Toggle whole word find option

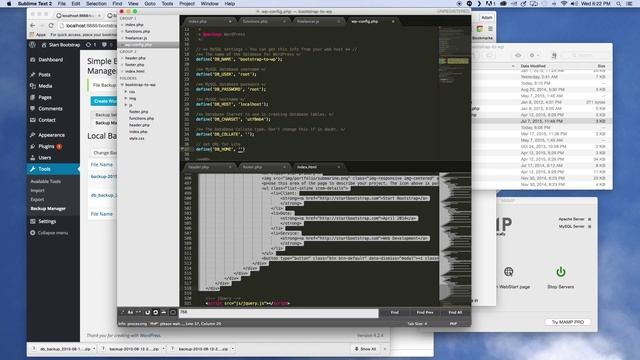point(138,312)
